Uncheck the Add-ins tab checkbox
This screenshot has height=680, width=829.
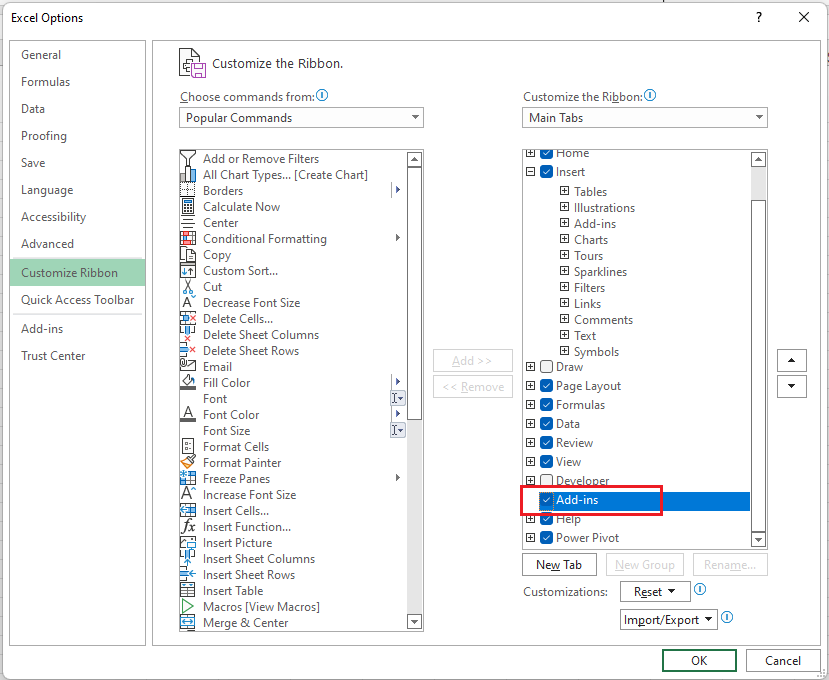pos(547,500)
